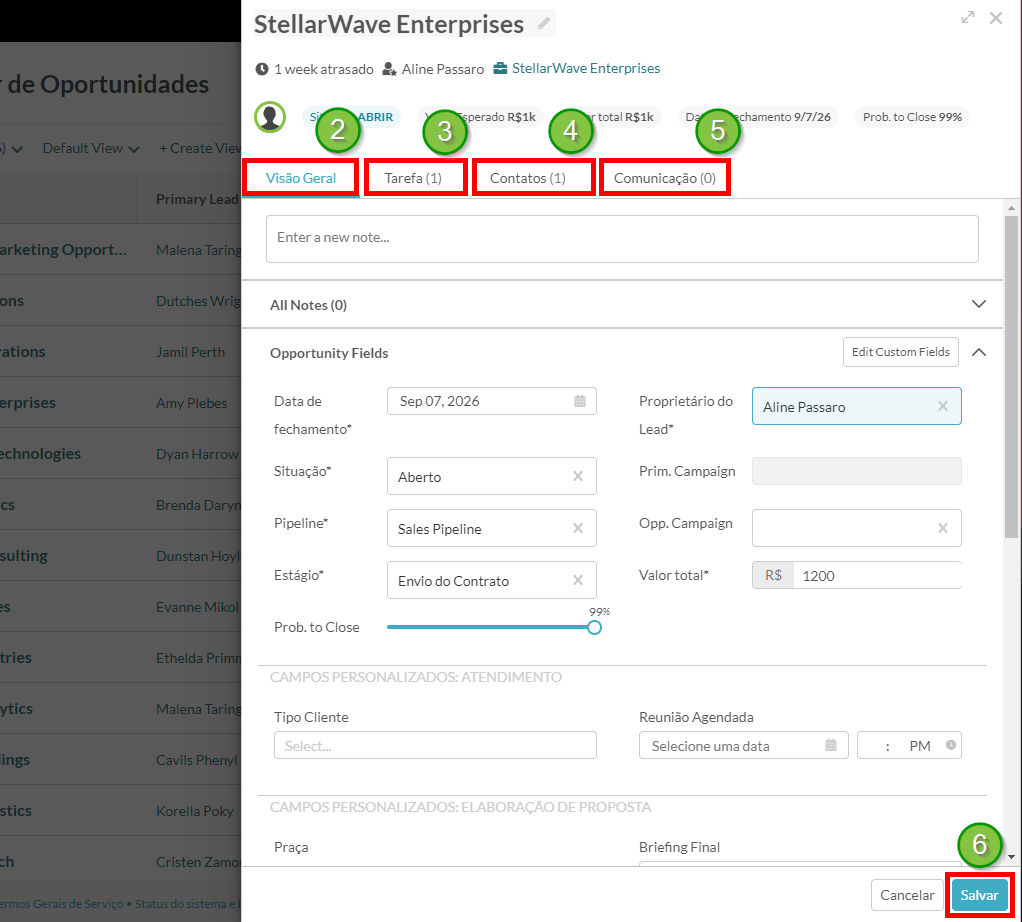This screenshot has width=1022, height=922.
Task: Click the pencil icon beside StellarWave Enterprises title
Action: pos(544,24)
